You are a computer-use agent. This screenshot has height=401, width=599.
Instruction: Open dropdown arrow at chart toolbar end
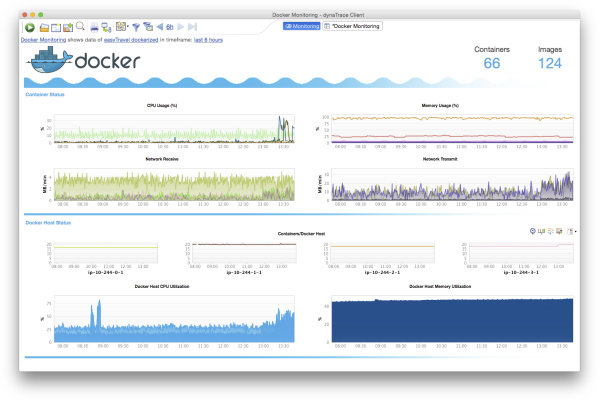575,231
